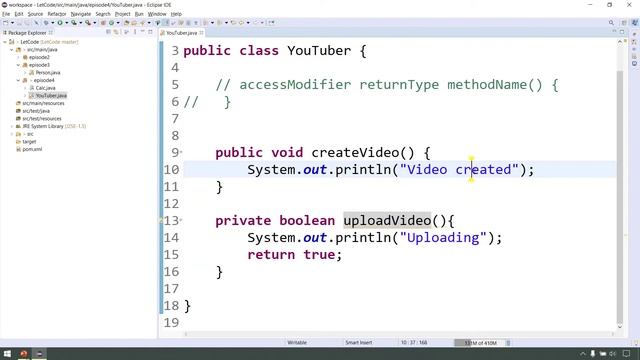640x360 pixels.
Task: Open the Refactor menu
Action: [x=57, y=14]
